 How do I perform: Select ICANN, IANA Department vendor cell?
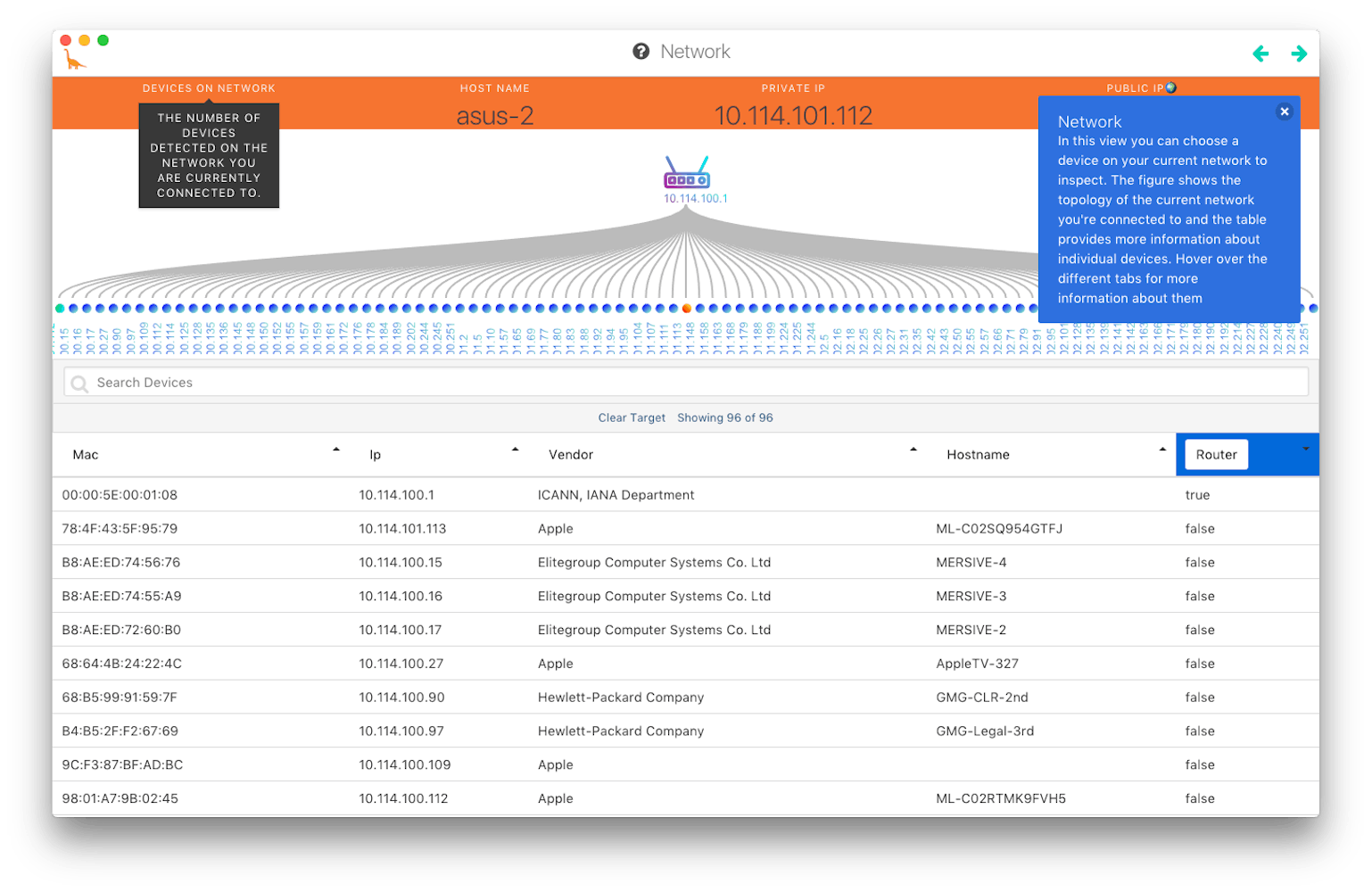[616, 495]
